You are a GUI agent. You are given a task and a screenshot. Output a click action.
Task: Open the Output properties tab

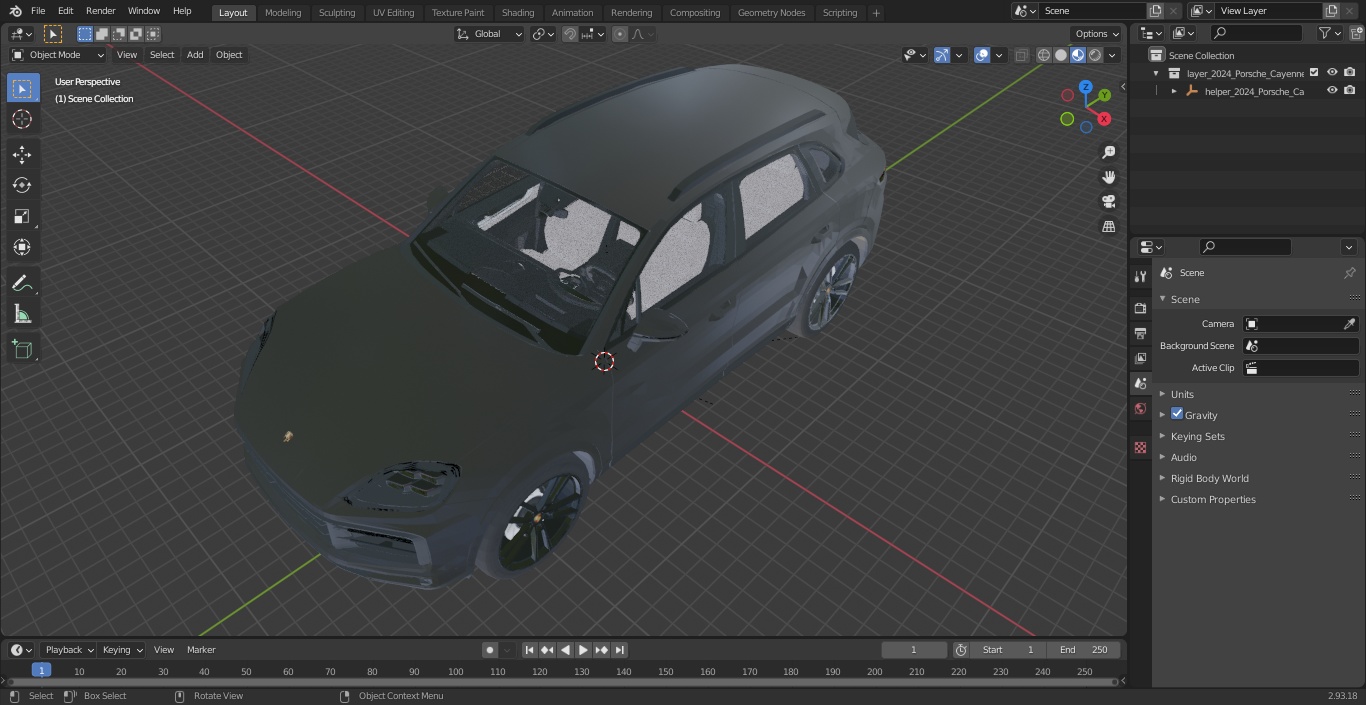tap(1140, 333)
